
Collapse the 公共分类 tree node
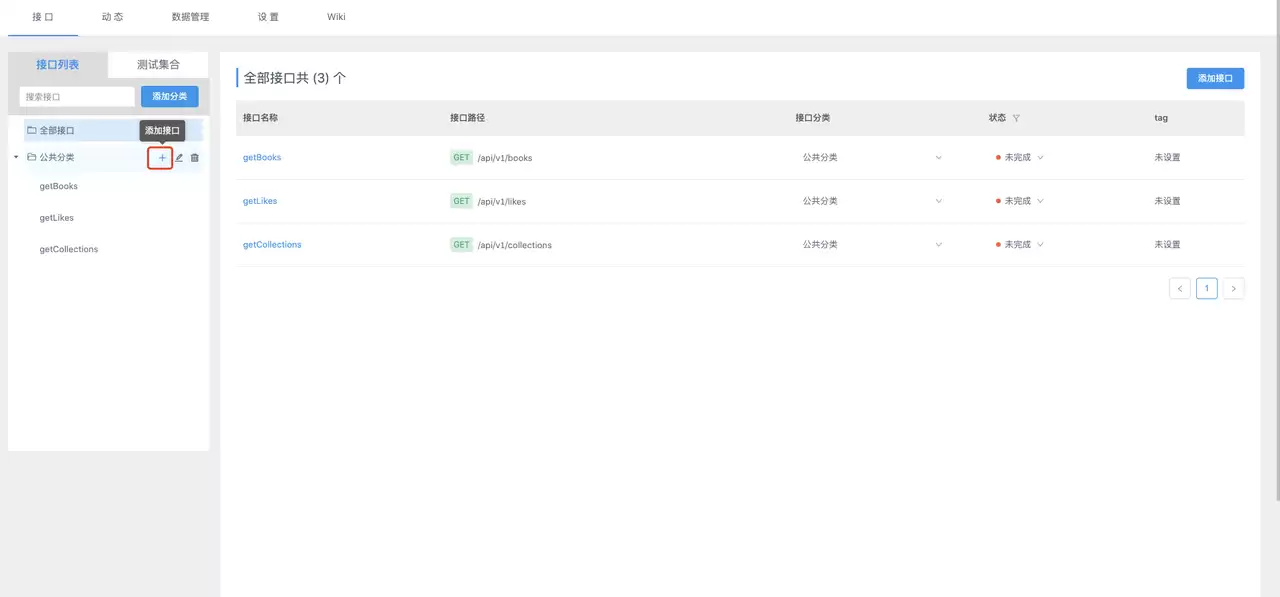[x=16, y=157]
